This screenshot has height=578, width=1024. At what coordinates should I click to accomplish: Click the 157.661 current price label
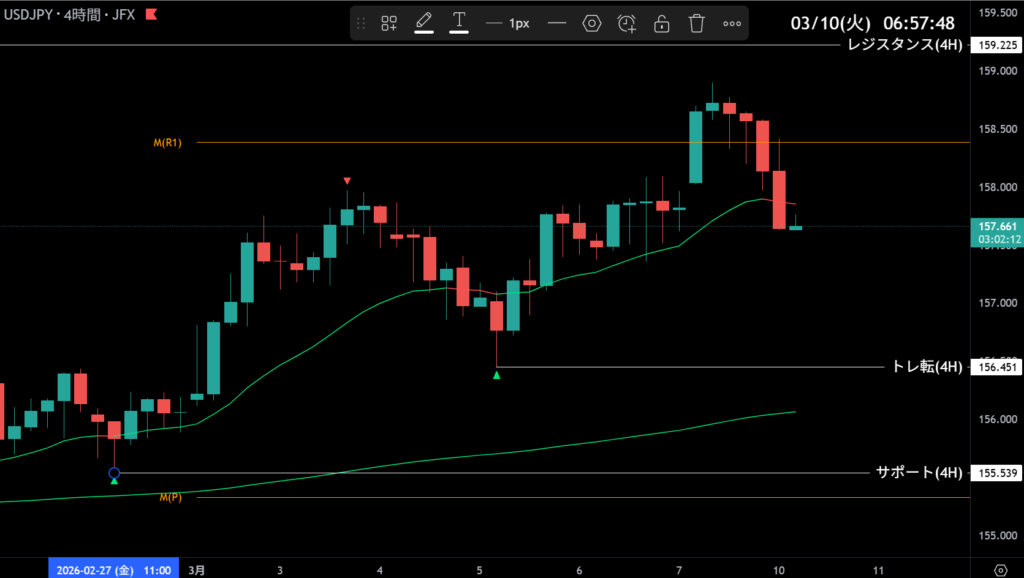coord(999,227)
